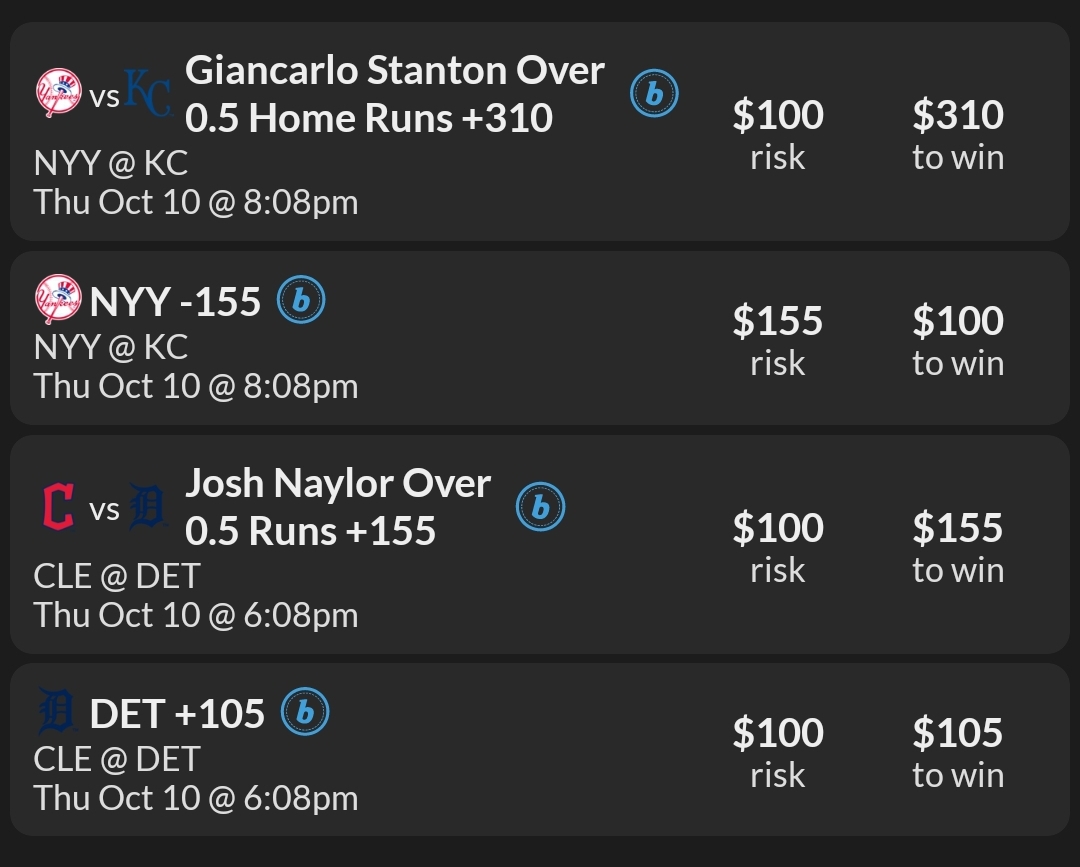Screen dimensions: 1080x867
Task: Click the Royals KC logo
Action: tap(147, 93)
